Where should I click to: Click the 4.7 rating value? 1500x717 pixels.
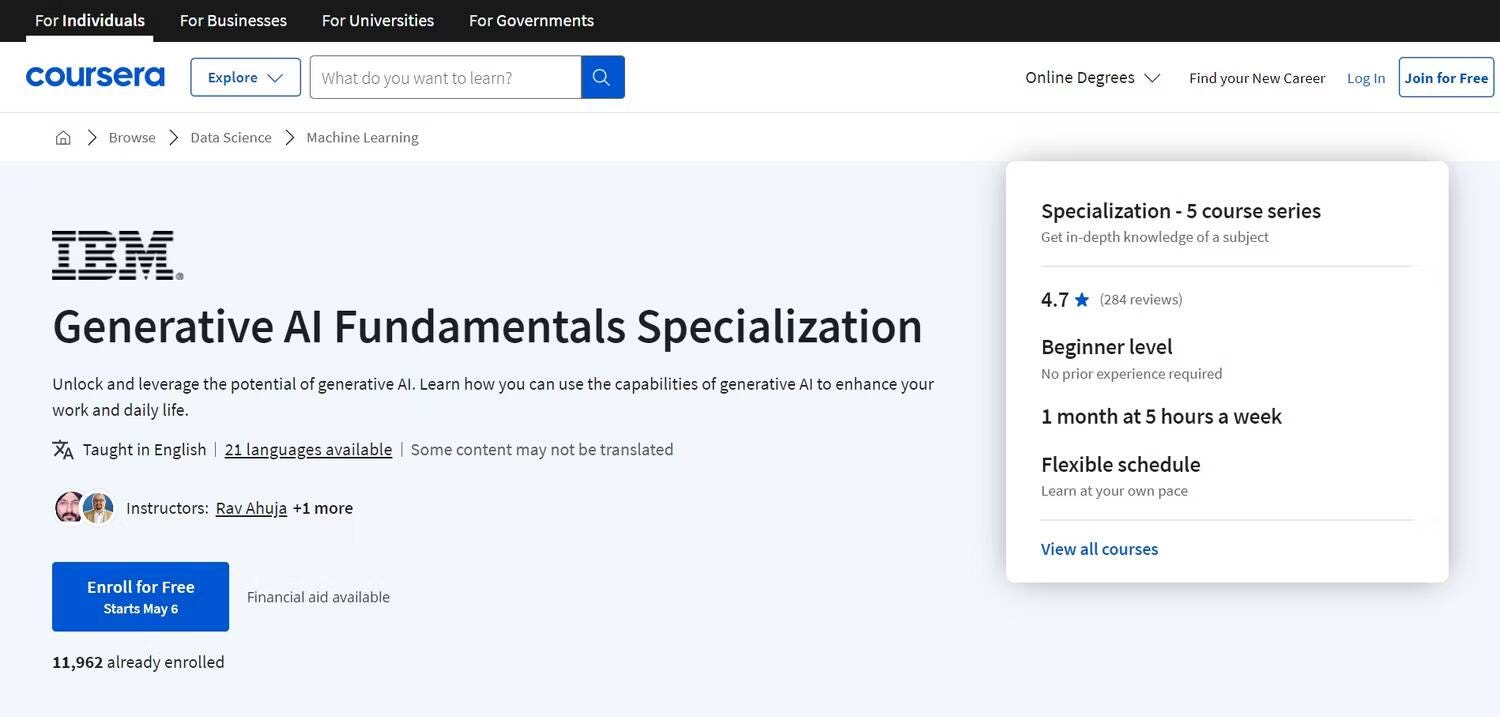[x=1055, y=300]
